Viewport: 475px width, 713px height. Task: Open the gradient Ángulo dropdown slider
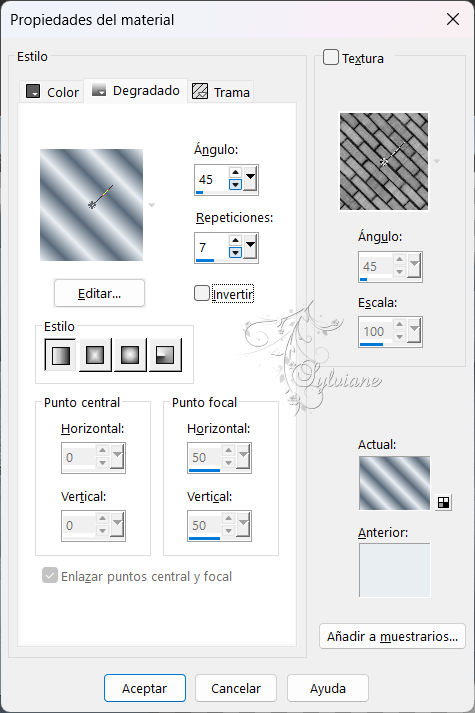250,179
